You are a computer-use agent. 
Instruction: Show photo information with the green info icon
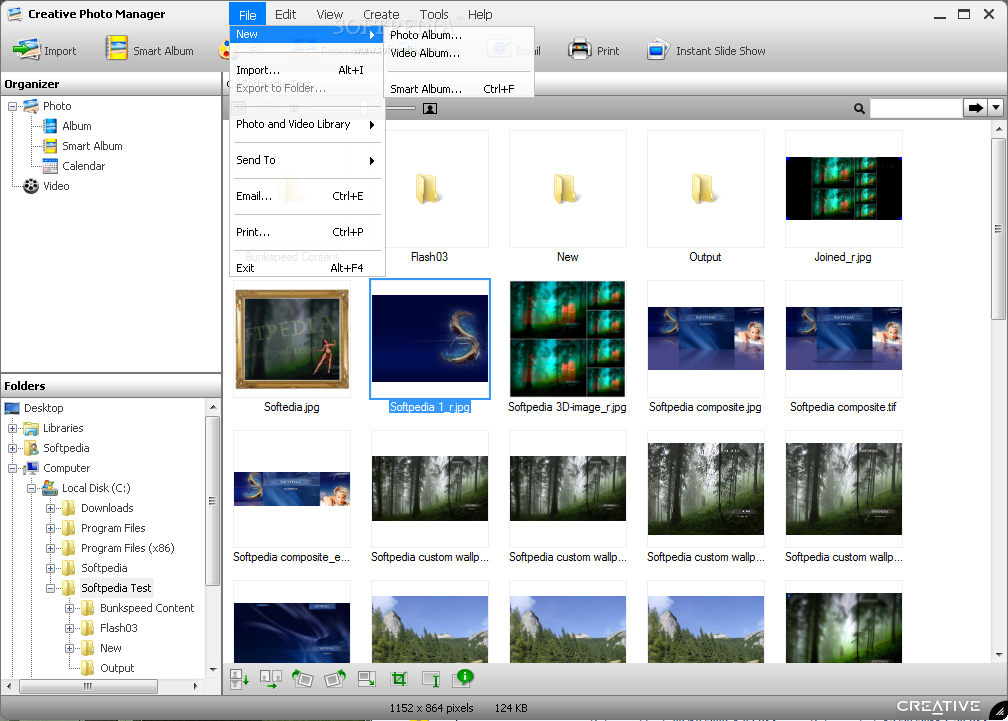[x=464, y=677]
